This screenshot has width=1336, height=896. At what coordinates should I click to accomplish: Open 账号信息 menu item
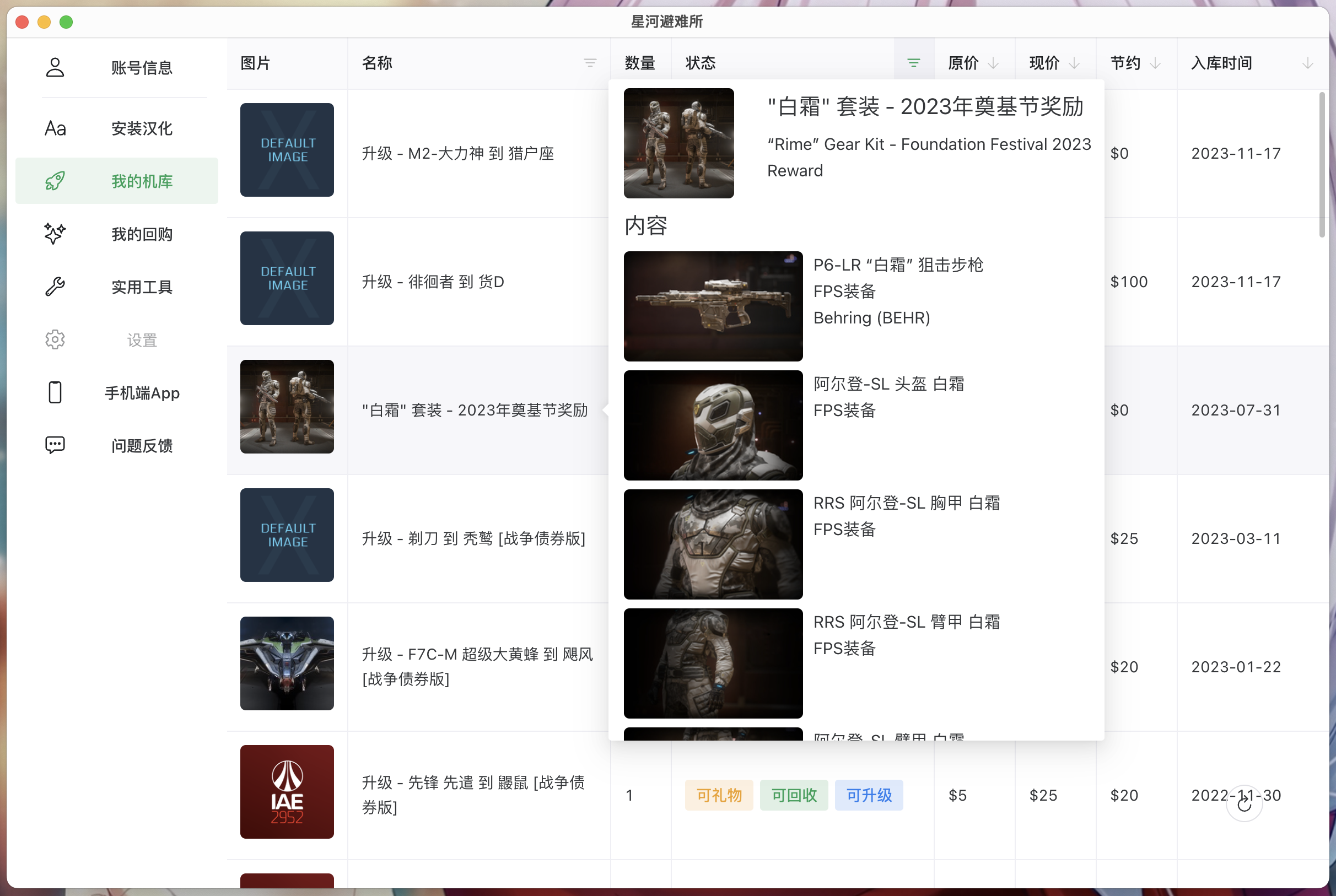click(x=117, y=67)
